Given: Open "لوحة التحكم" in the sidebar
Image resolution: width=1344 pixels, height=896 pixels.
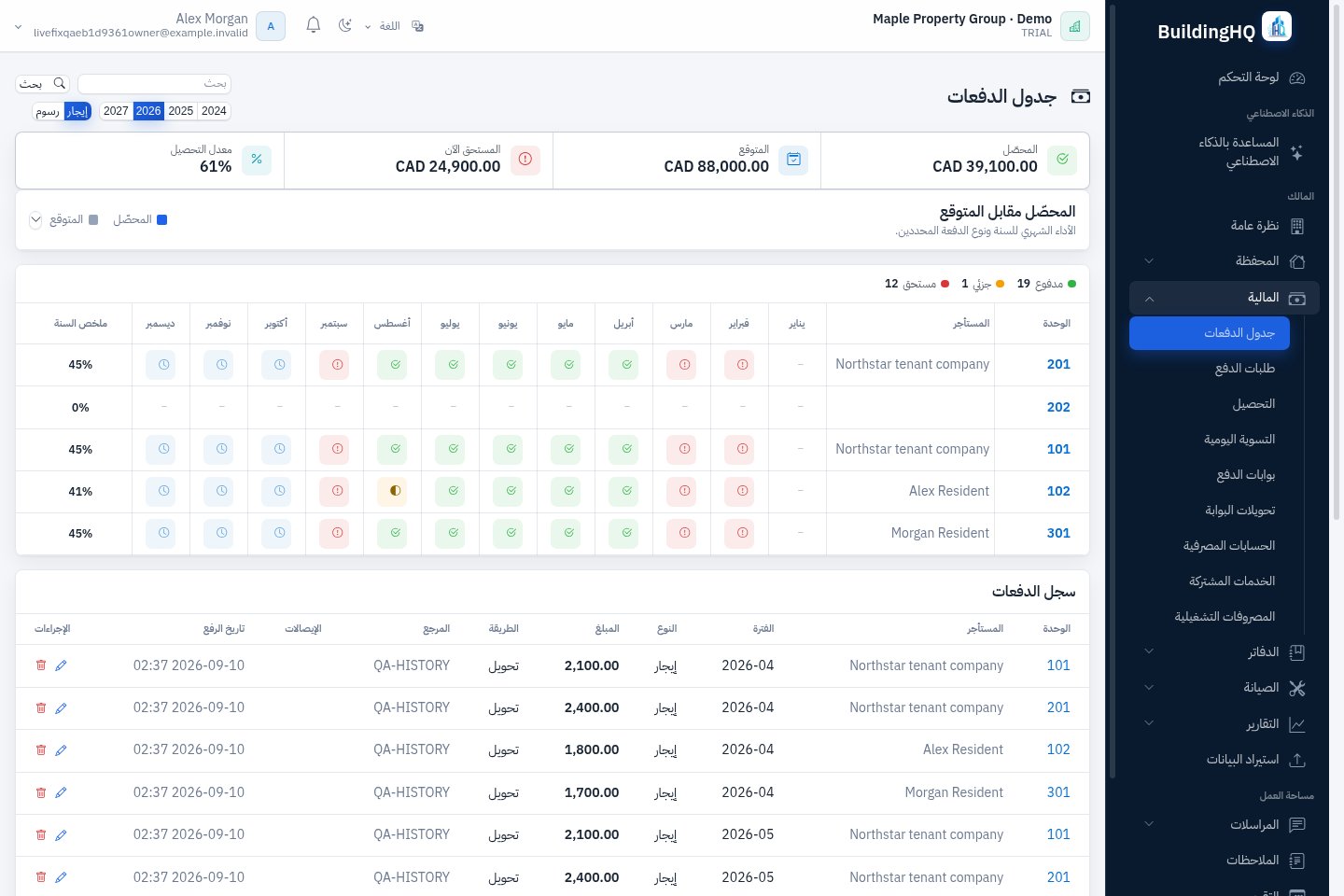Looking at the screenshot, I should pyautogui.click(x=1224, y=77).
